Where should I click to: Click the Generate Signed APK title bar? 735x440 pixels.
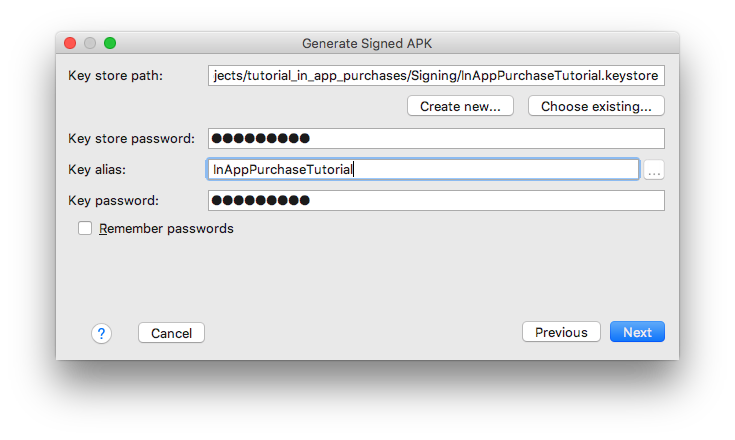(x=367, y=44)
